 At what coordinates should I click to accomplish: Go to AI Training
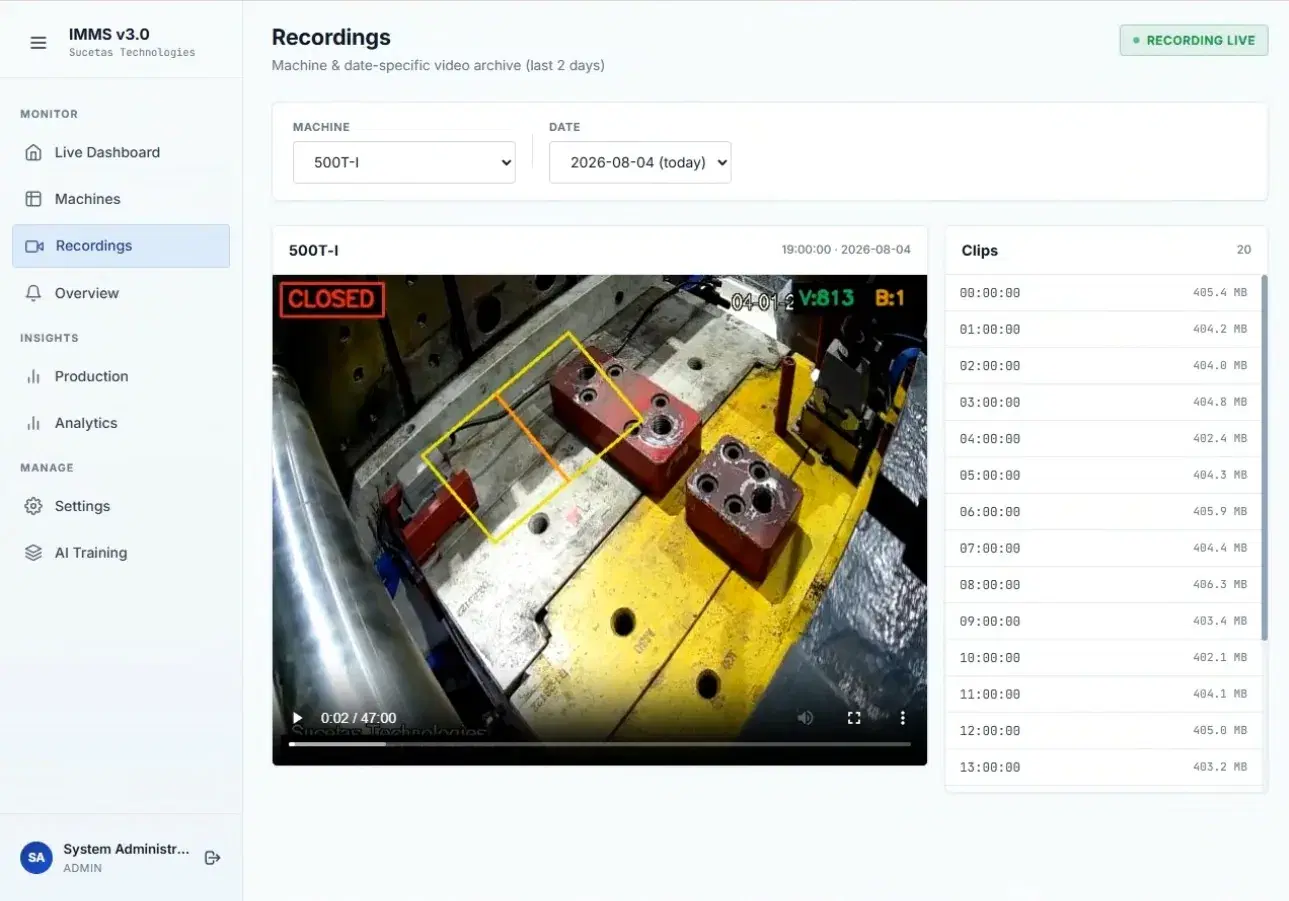121,553
